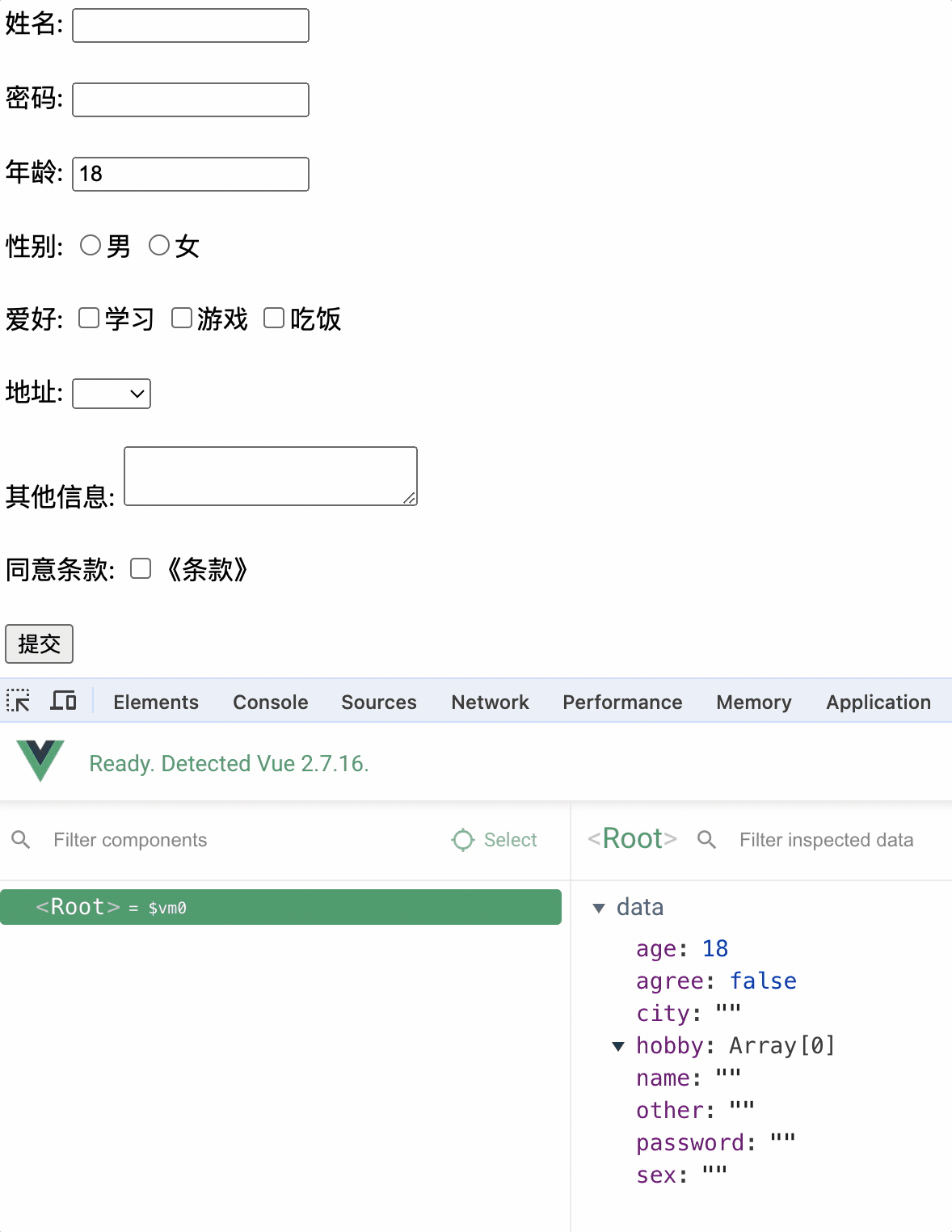Click the inspect element picker icon
Image resolution: width=952 pixels, height=1232 pixels.
tap(18, 701)
